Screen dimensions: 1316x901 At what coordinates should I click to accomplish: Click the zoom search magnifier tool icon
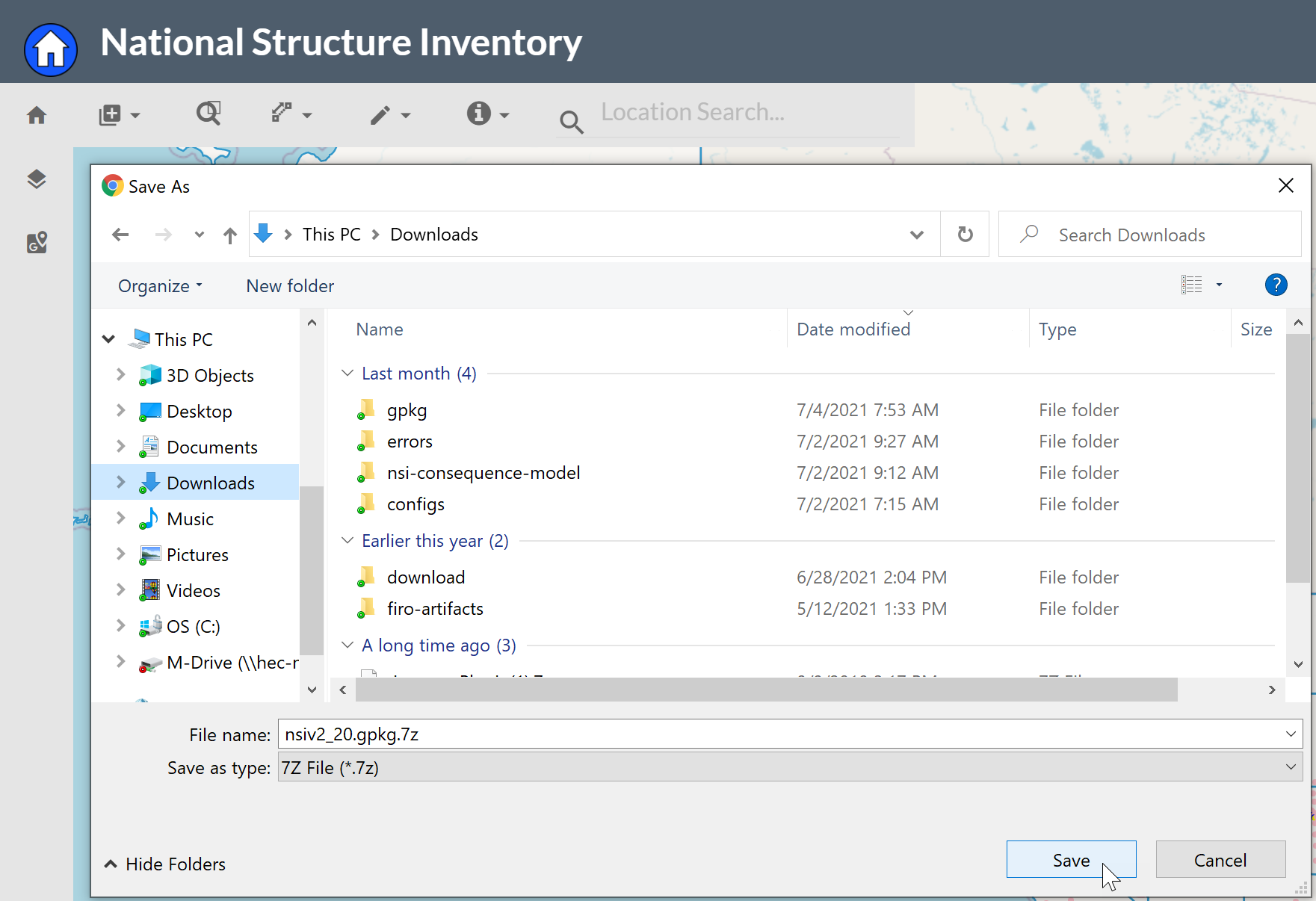pos(208,114)
